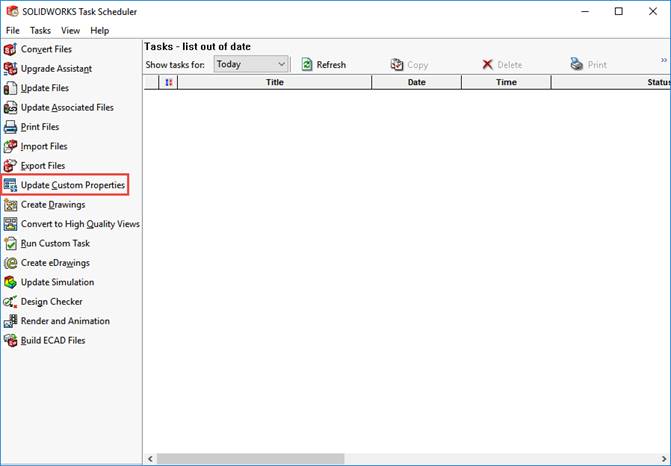Click the Update Associated Files label
The height and width of the screenshot is (466, 671).
coord(67,108)
